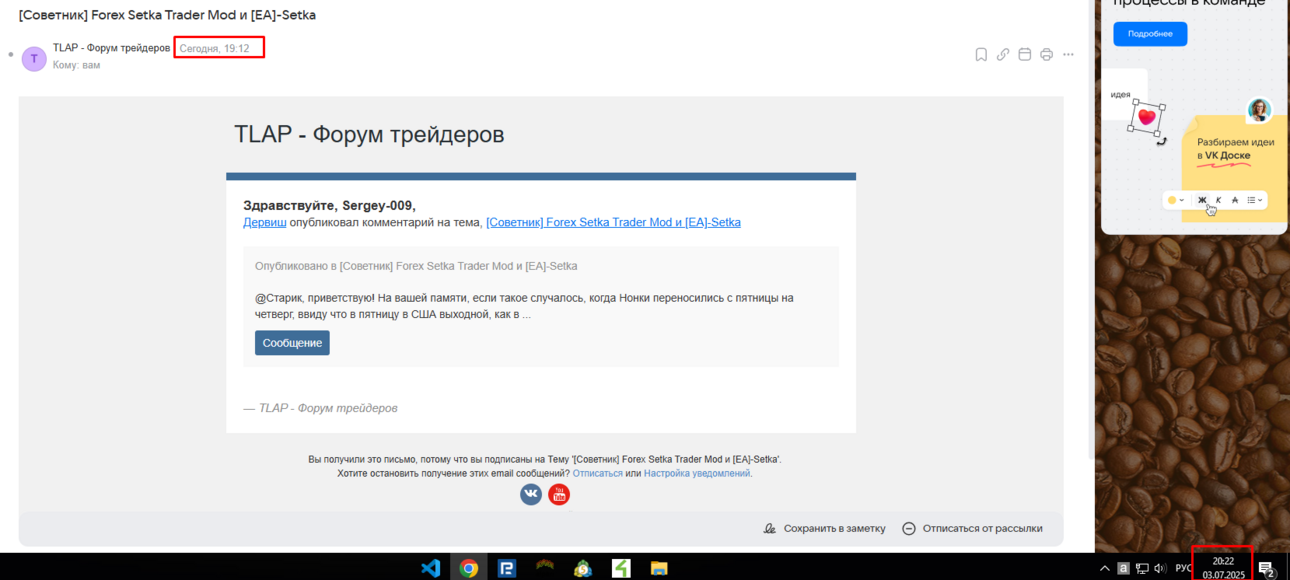Click the italic К icon in ad toolbar
This screenshot has height=580, width=1290.
(1218, 200)
